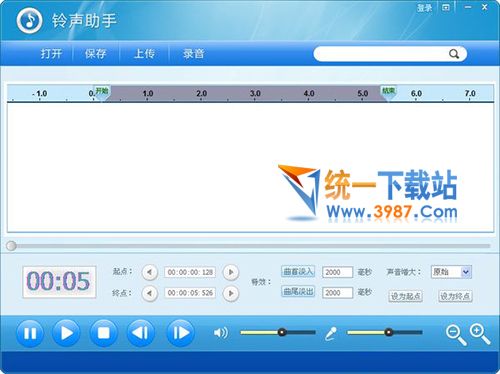Click the playback progress slider handle
The image size is (500, 374).
[x=11, y=246]
